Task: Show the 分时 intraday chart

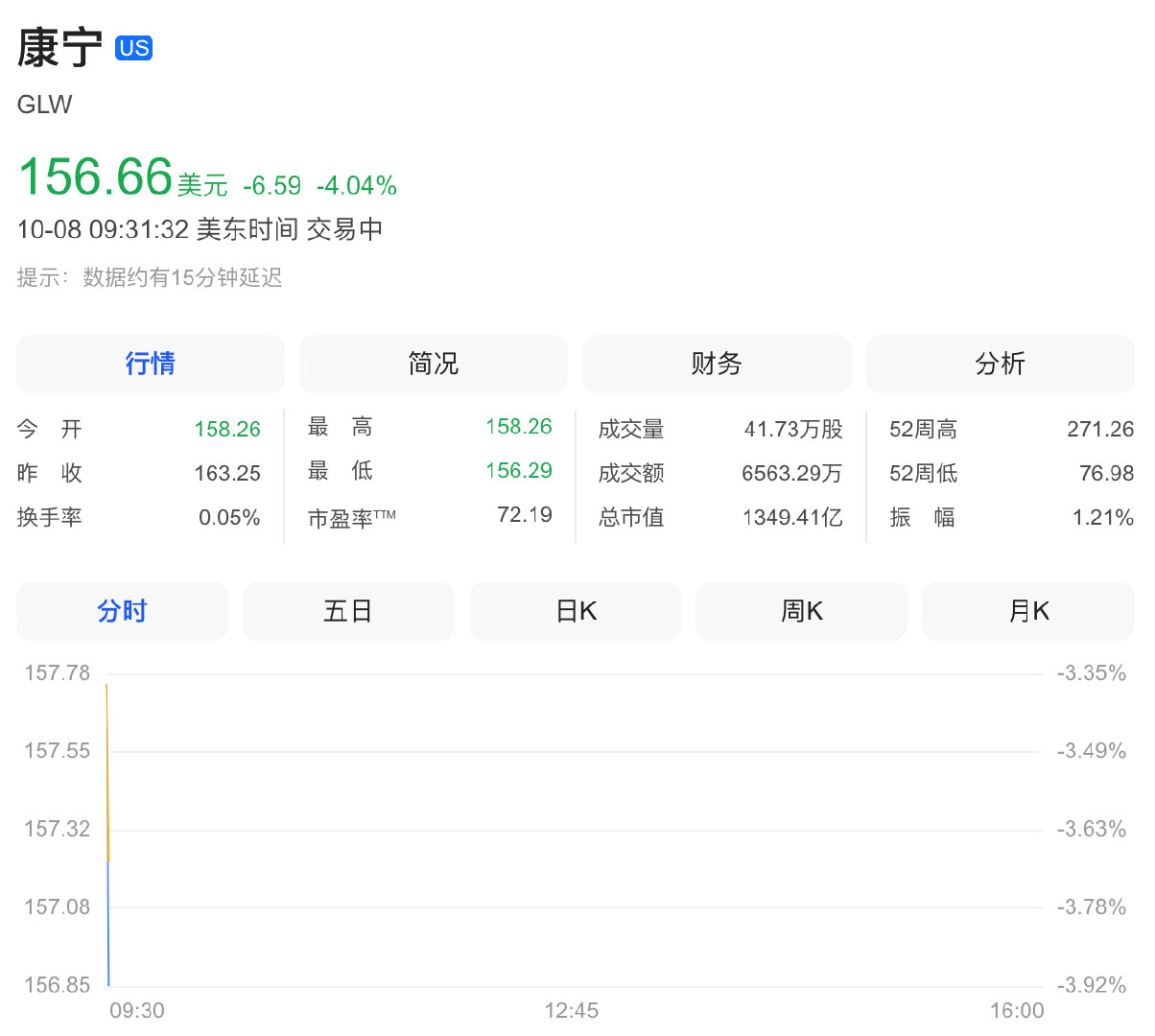Action: click(x=122, y=611)
